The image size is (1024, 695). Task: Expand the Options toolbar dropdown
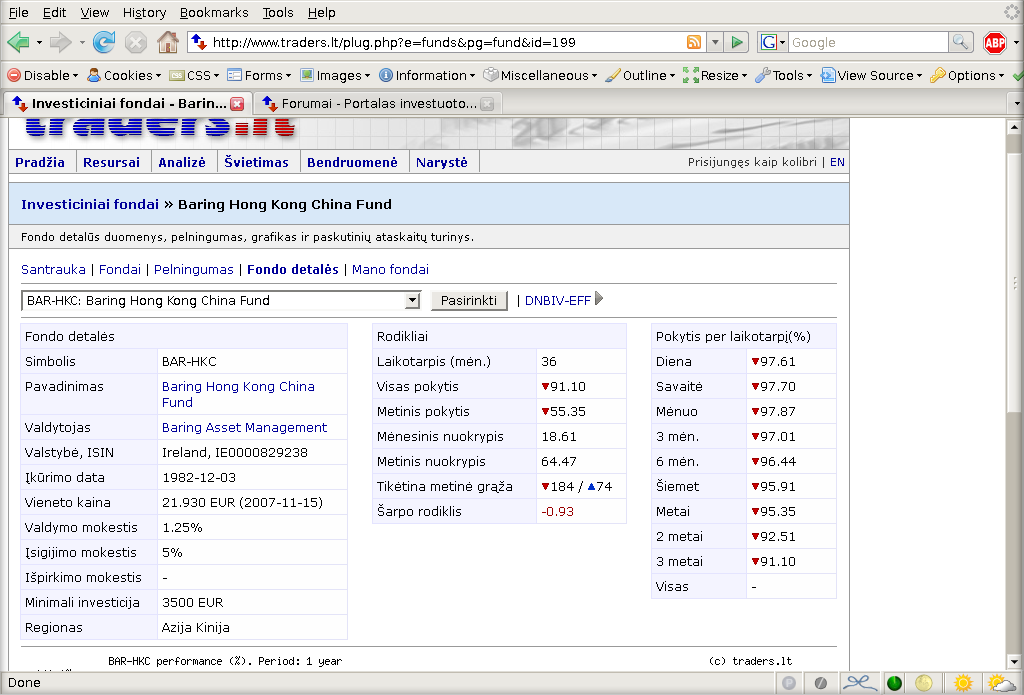pyautogui.click(x=967, y=76)
